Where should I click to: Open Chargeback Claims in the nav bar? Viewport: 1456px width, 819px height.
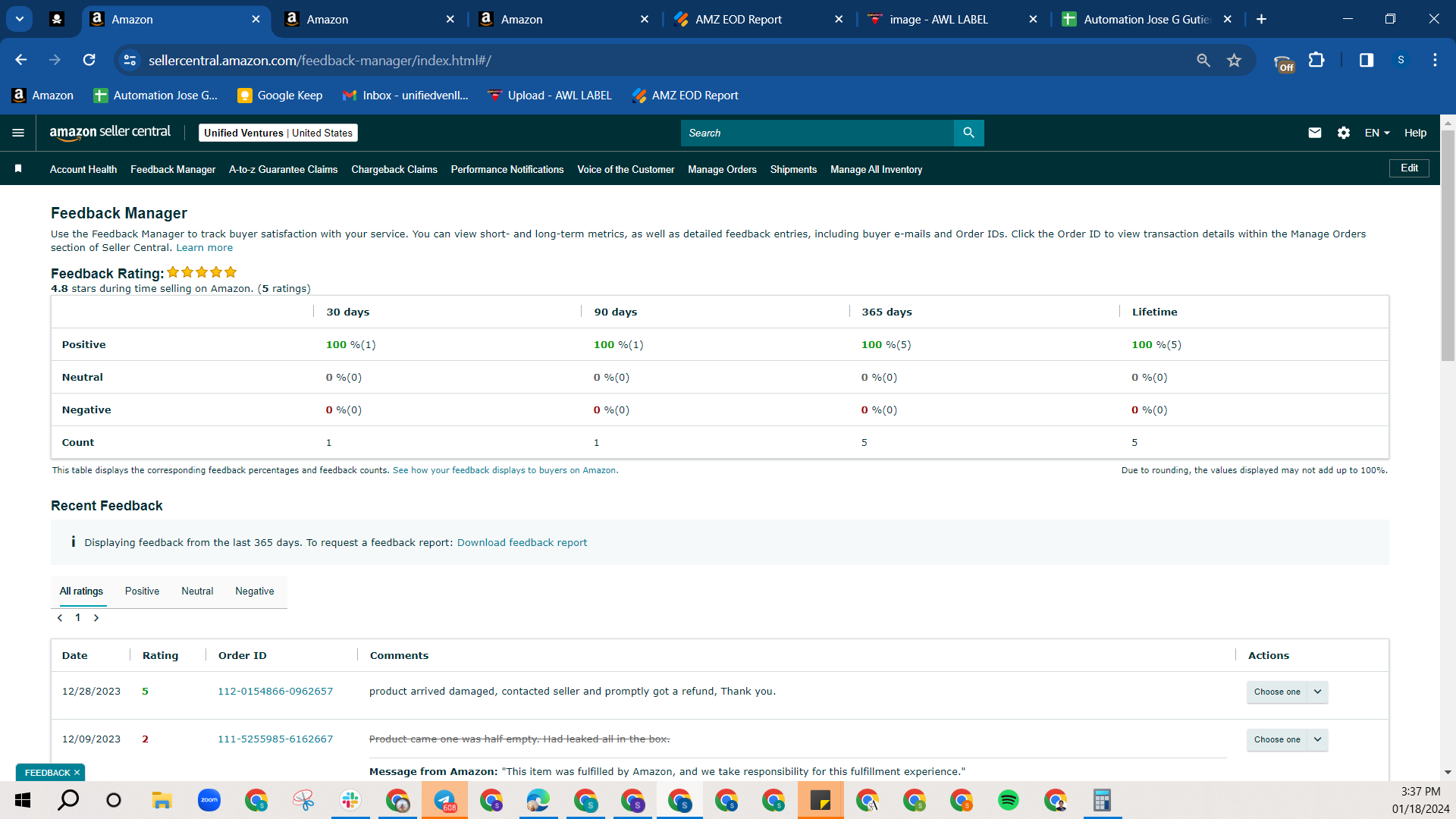[x=394, y=169]
